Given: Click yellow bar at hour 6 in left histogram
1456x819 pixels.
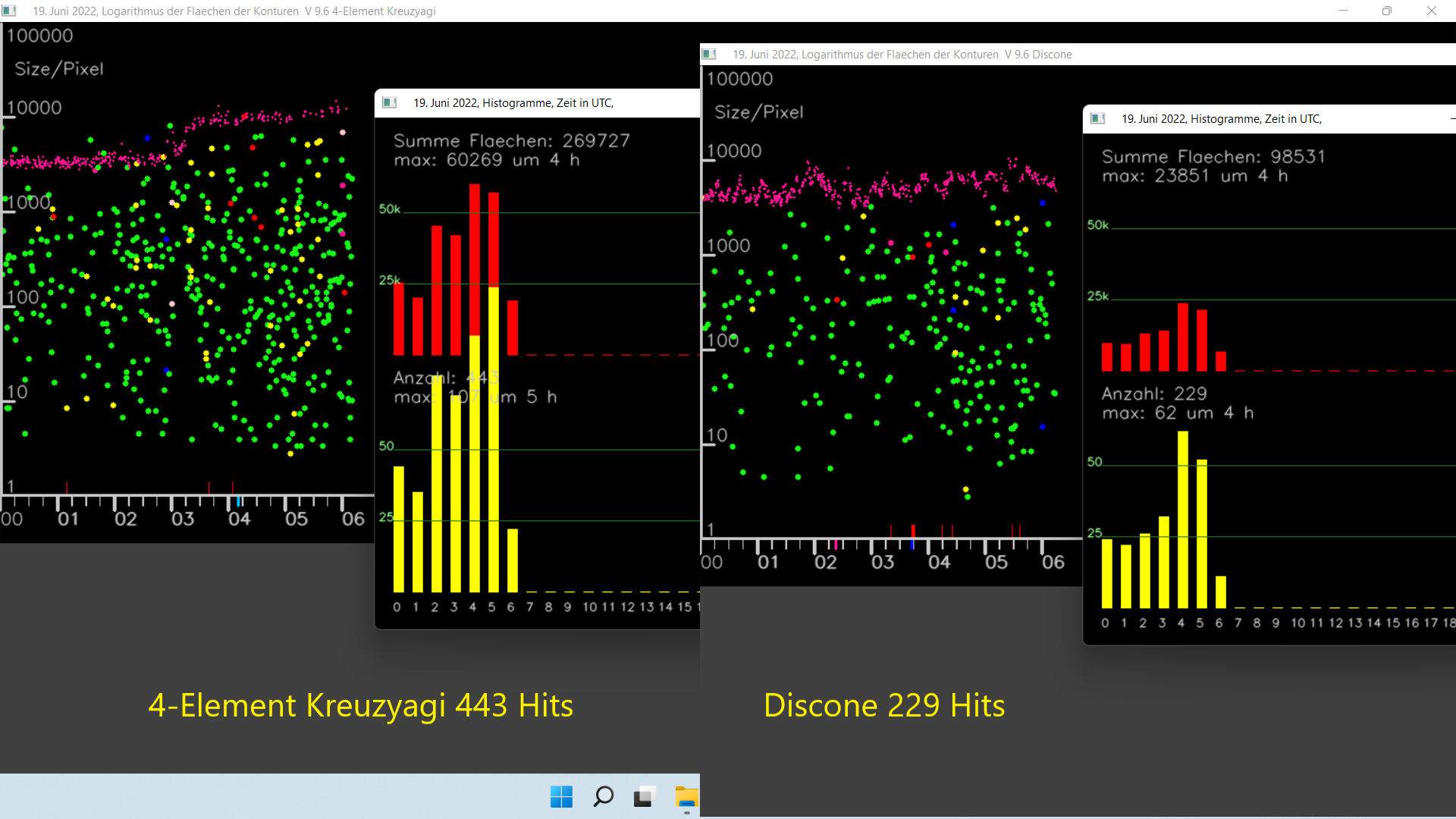Looking at the screenshot, I should coord(513,560).
